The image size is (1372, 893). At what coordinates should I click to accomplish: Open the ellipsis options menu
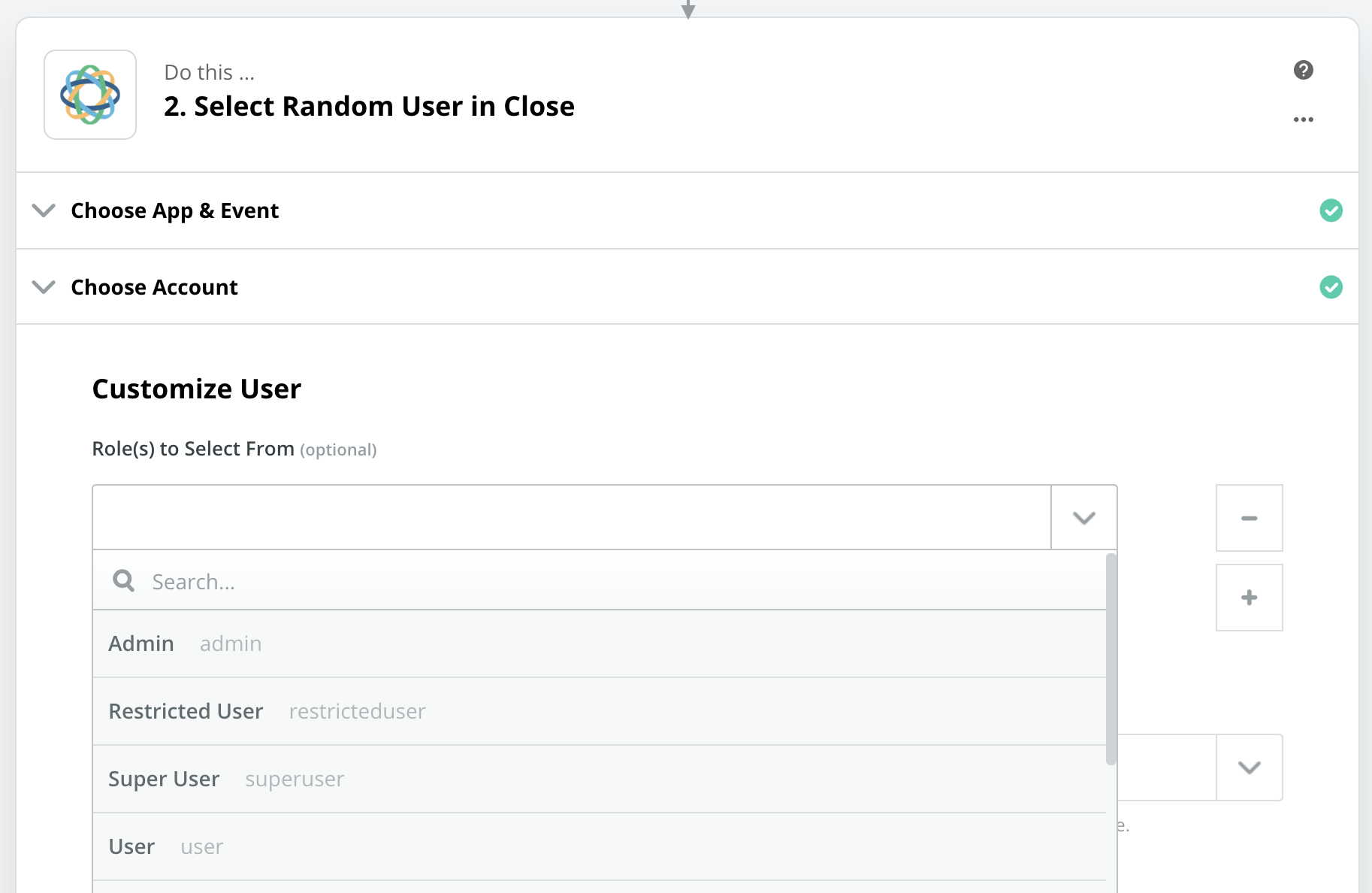coord(1304,119)
